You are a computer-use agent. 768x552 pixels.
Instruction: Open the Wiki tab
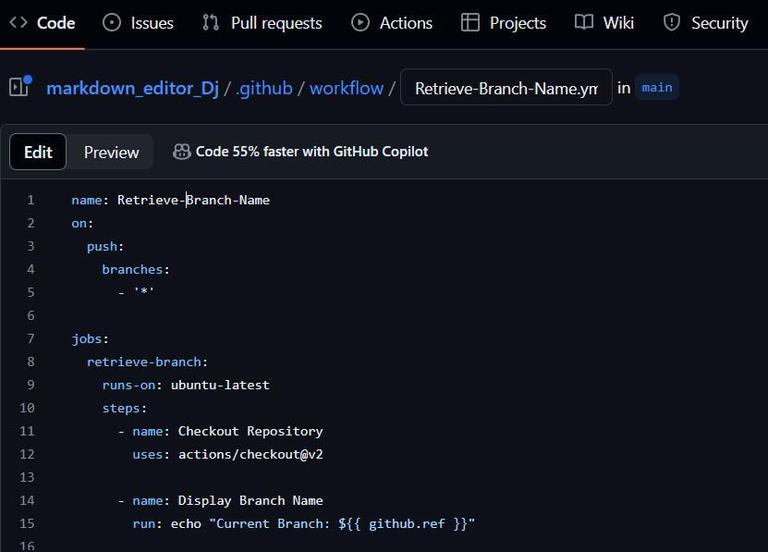tap(604, 23)
